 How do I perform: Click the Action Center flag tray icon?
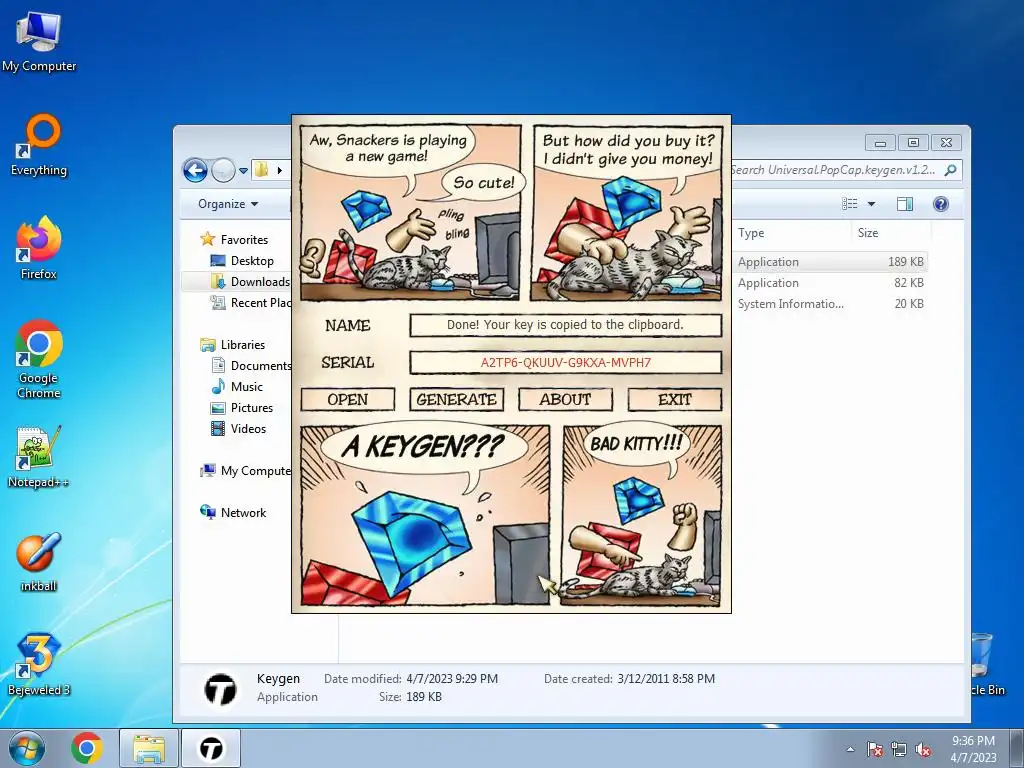[874, 749]
